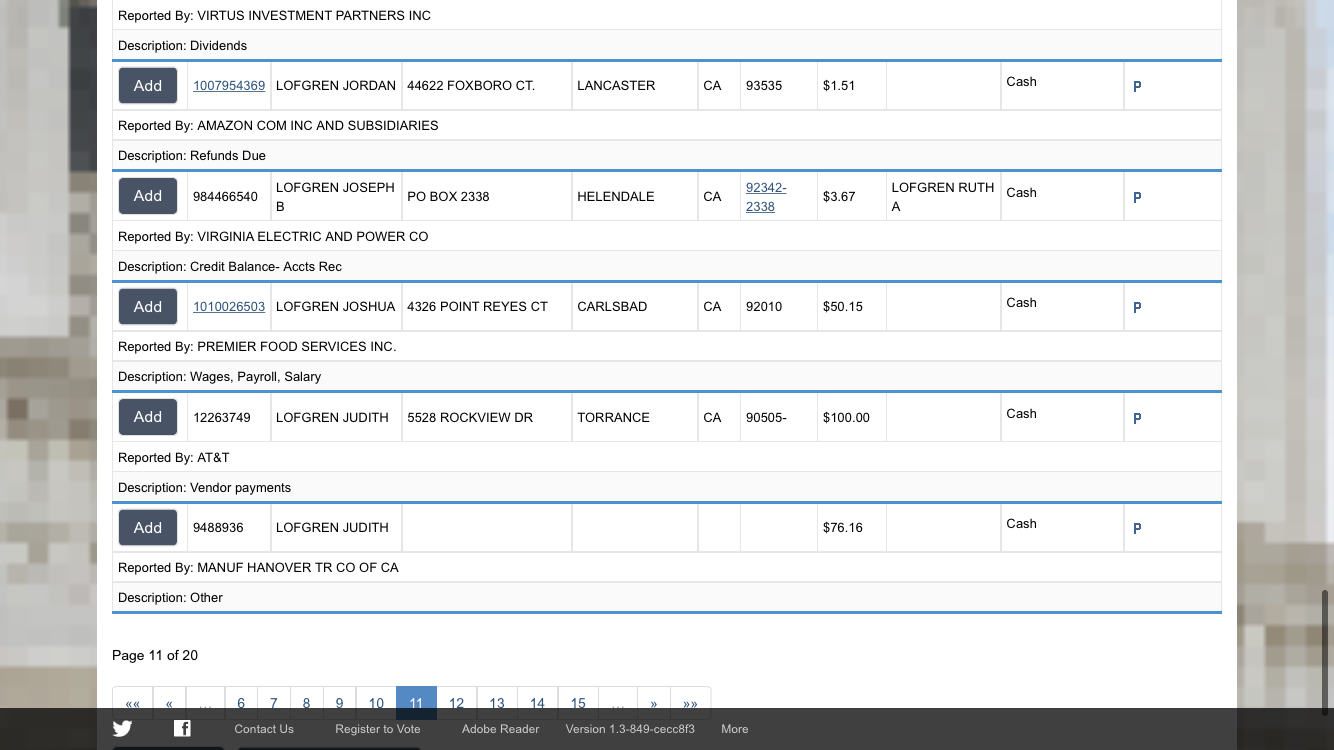Viewport: 1334px width, 750px height.
Task: Click the P icon in the $100.00 row
Action: [x=1137, y=419]
